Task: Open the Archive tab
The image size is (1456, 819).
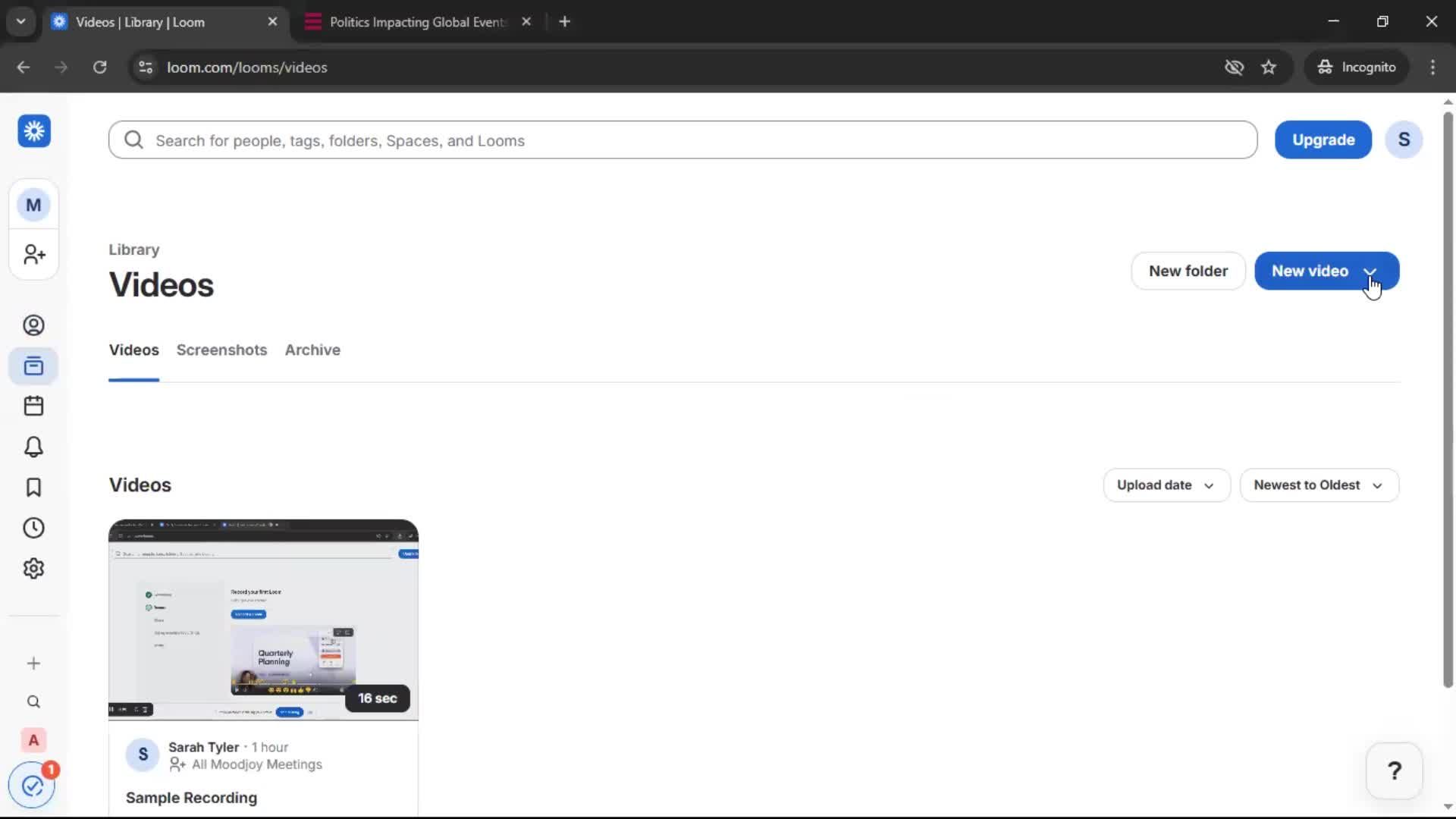Action: point(312,350)
